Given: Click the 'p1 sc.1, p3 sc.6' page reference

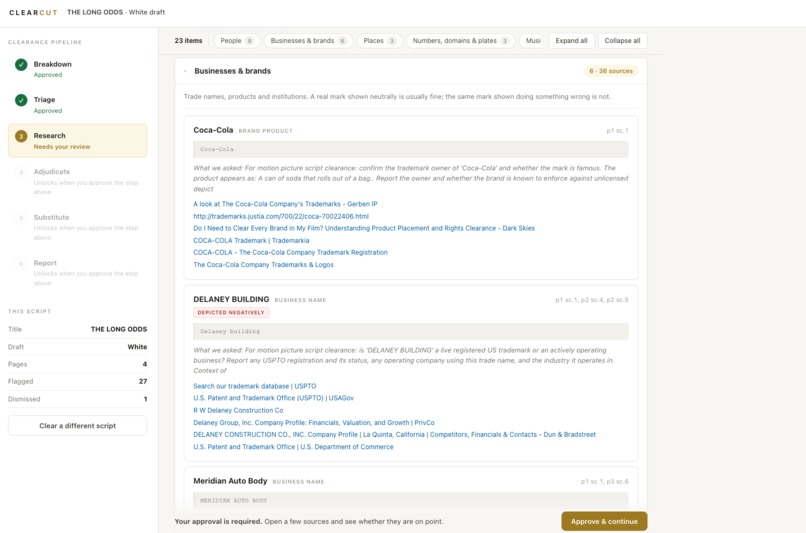Looking at the screenshot, I should point(604,482).
